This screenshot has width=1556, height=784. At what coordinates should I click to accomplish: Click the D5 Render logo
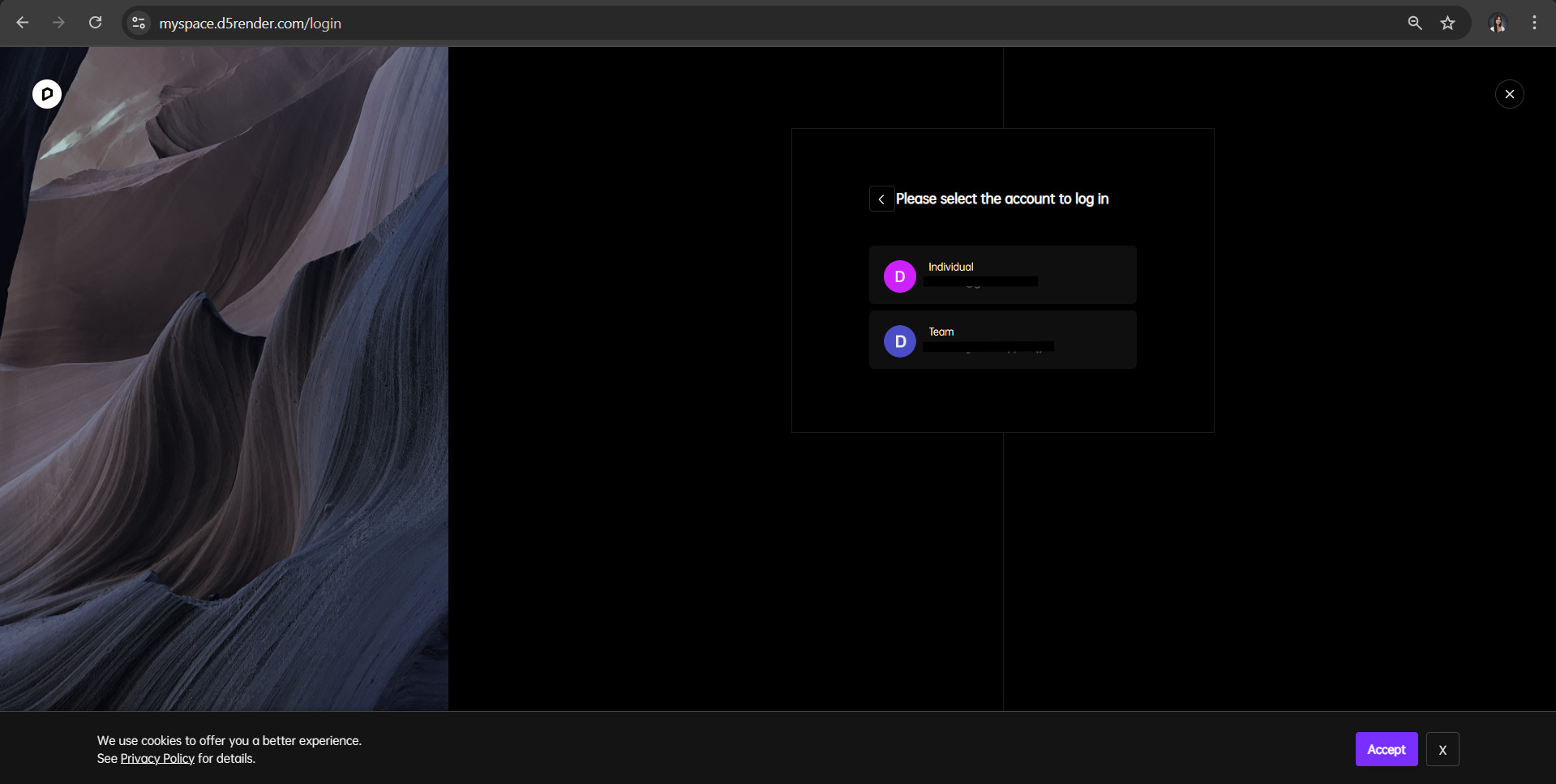coord(47,94)
